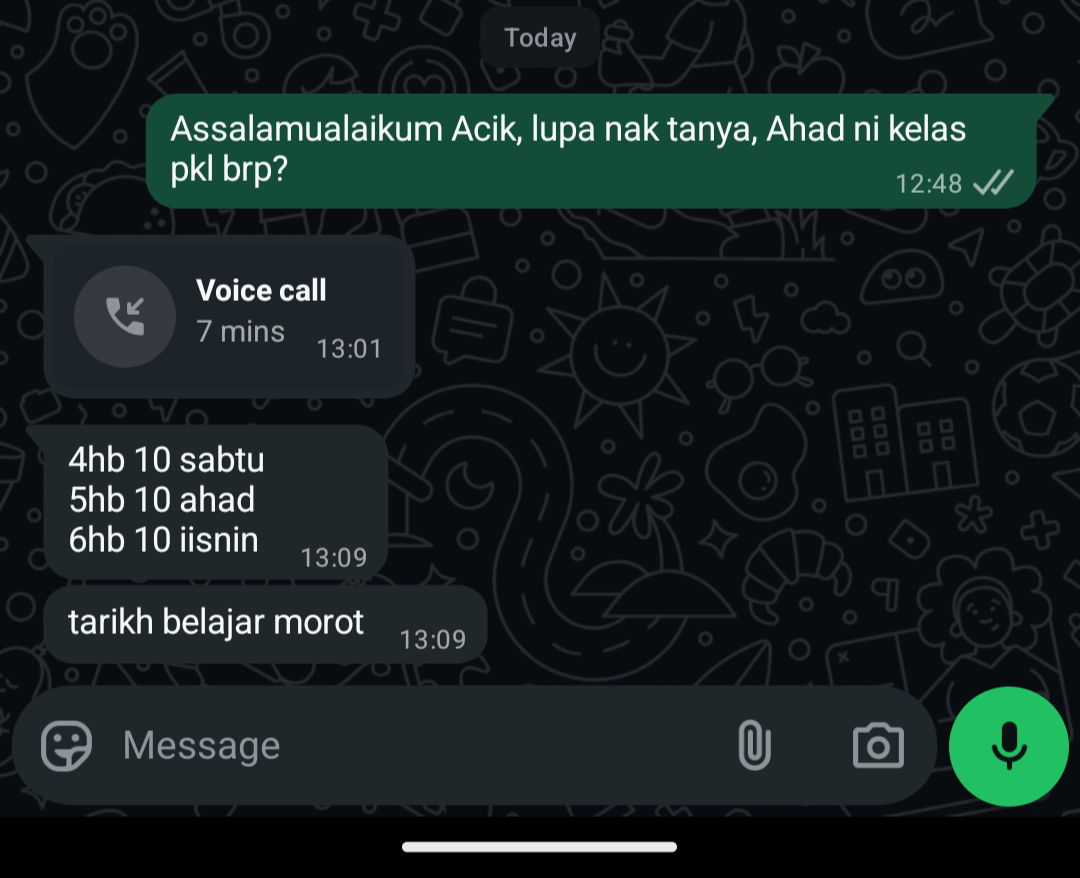
Task: Tap the "7 mins" call duration
Action: click(x=240, y=331)
